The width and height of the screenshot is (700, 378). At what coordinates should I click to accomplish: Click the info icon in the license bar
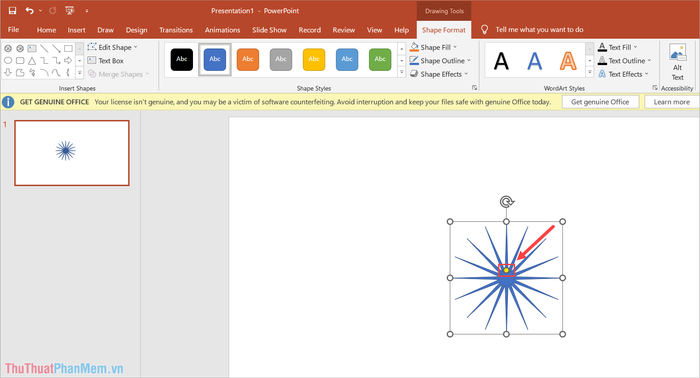click(8, 102)
